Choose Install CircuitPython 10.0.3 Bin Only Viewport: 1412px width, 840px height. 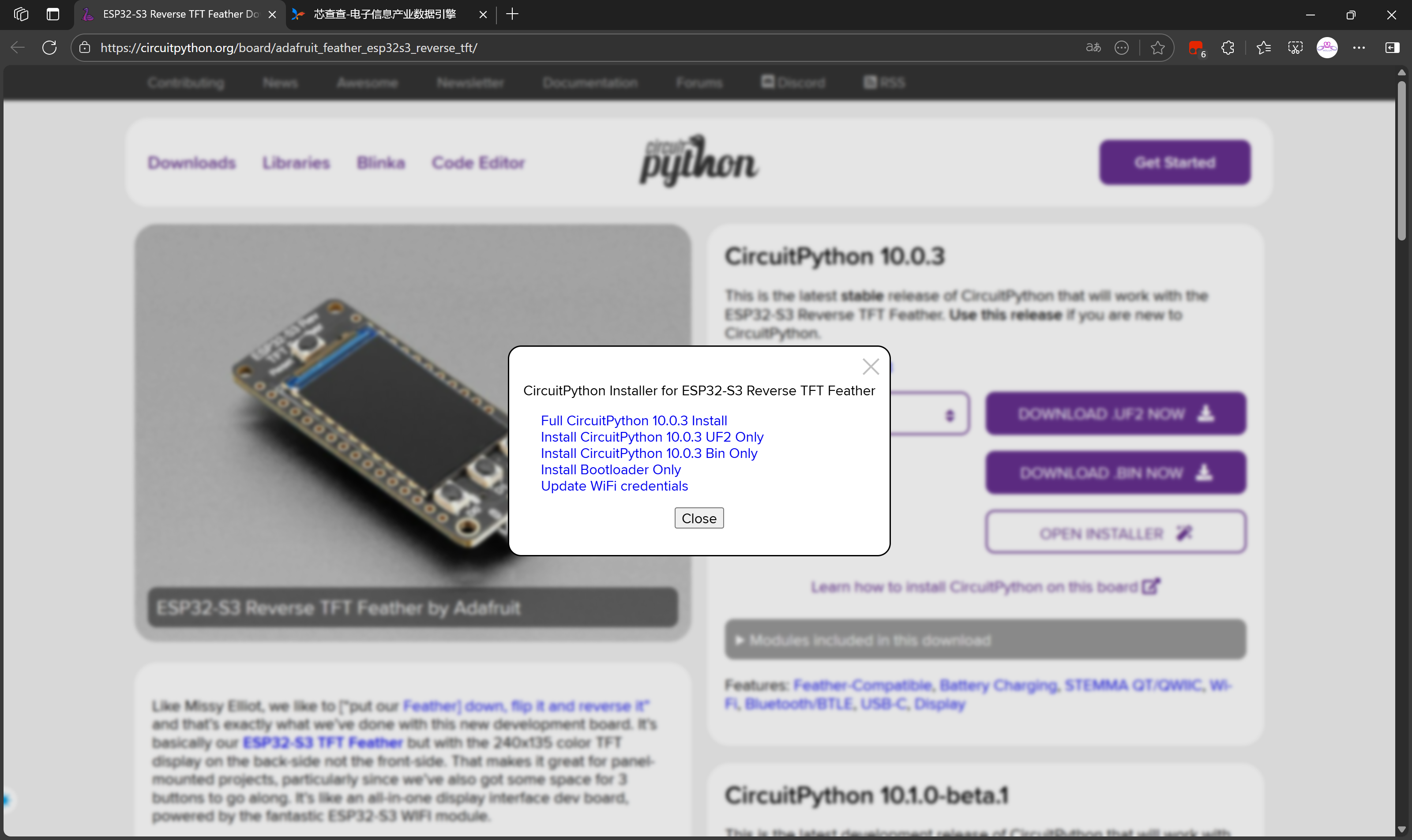click(x=649, y=454)
